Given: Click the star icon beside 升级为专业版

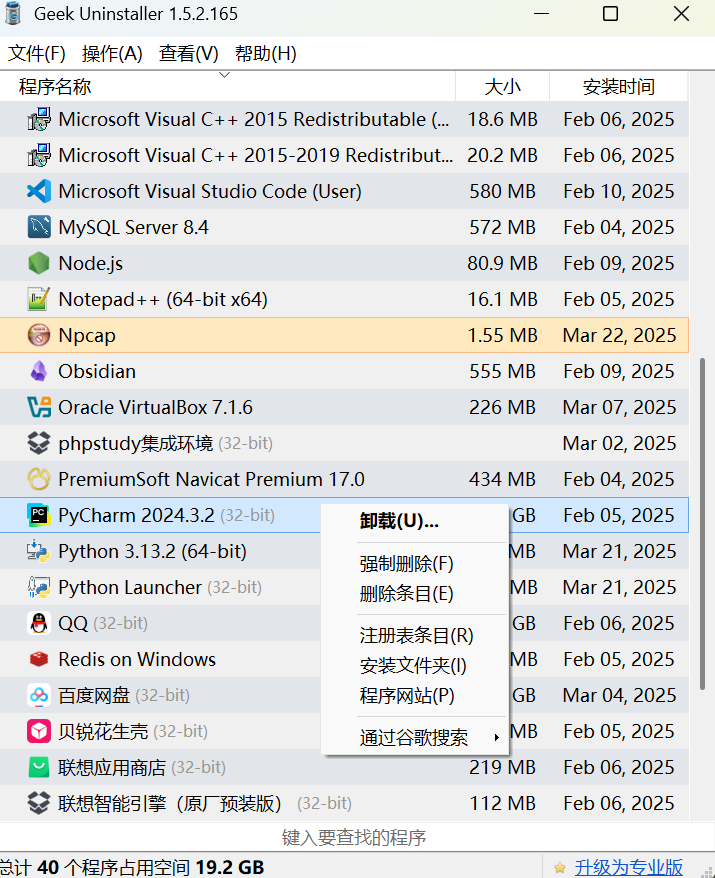Looking at the screenshot, I should click(x=559, y=868).
